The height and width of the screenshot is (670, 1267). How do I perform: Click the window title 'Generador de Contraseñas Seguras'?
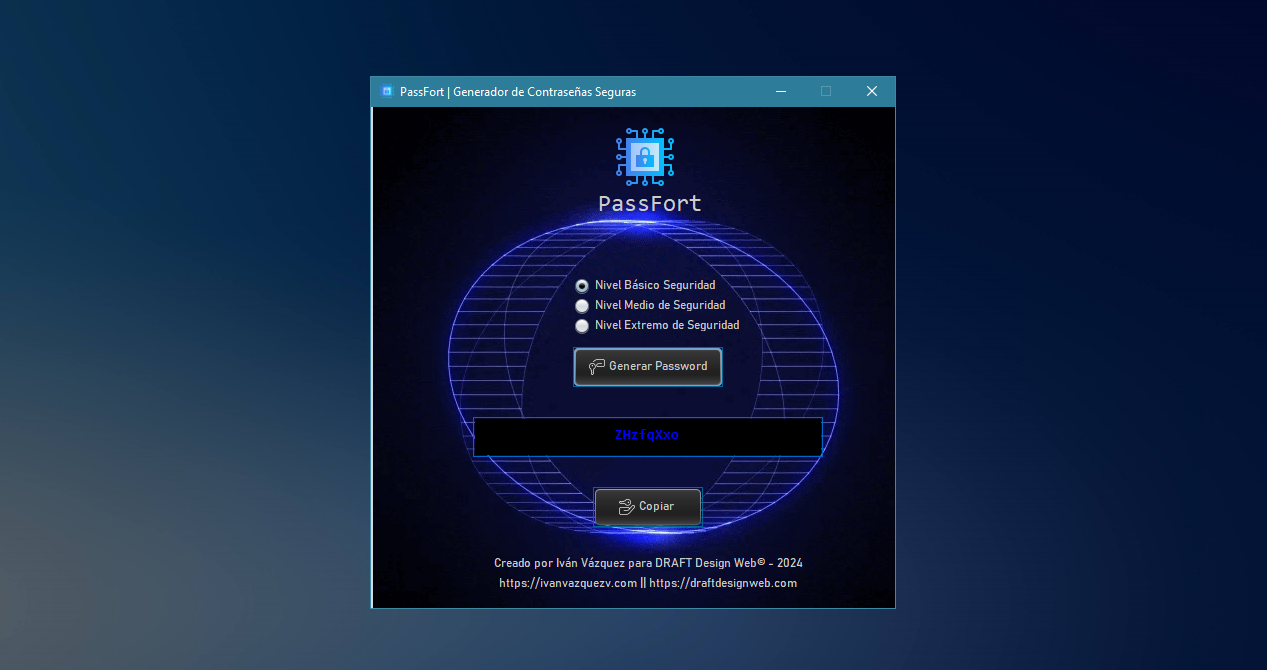point(545,92)
